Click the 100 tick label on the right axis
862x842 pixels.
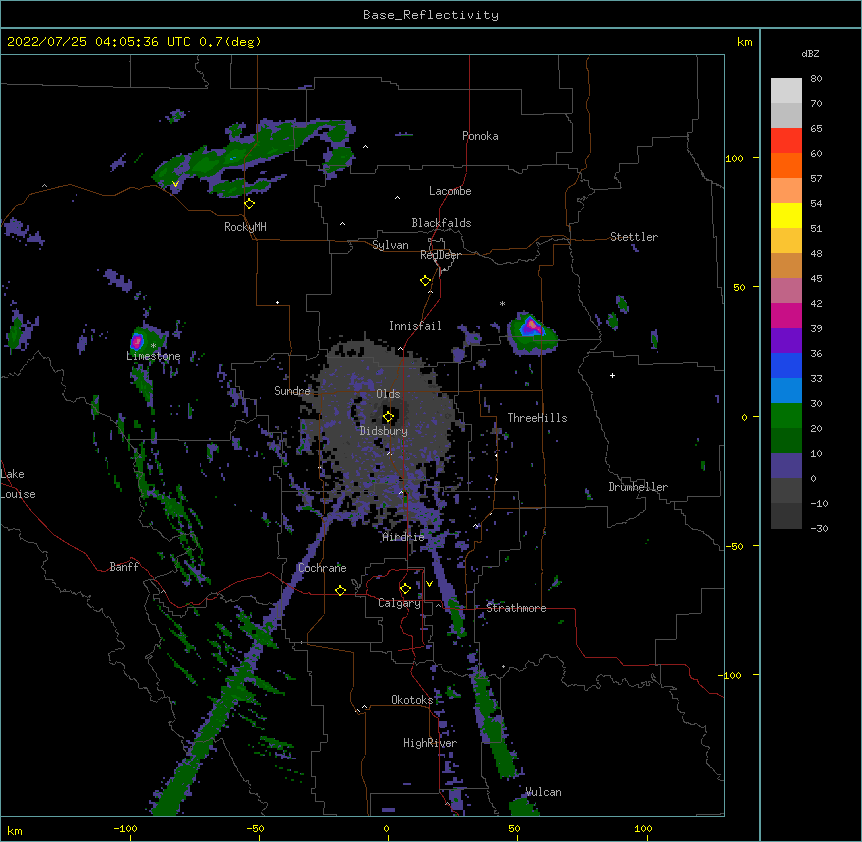click(734, 158)
